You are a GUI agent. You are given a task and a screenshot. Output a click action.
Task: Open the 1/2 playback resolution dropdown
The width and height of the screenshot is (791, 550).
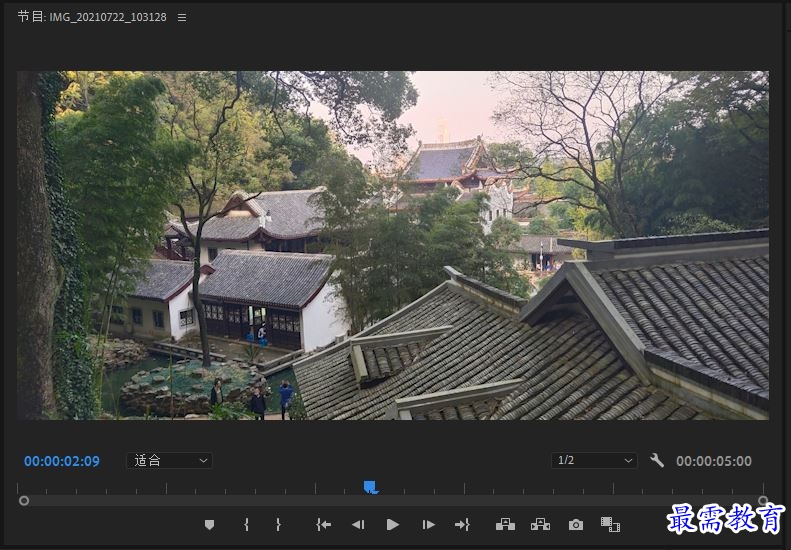point(594,460)
